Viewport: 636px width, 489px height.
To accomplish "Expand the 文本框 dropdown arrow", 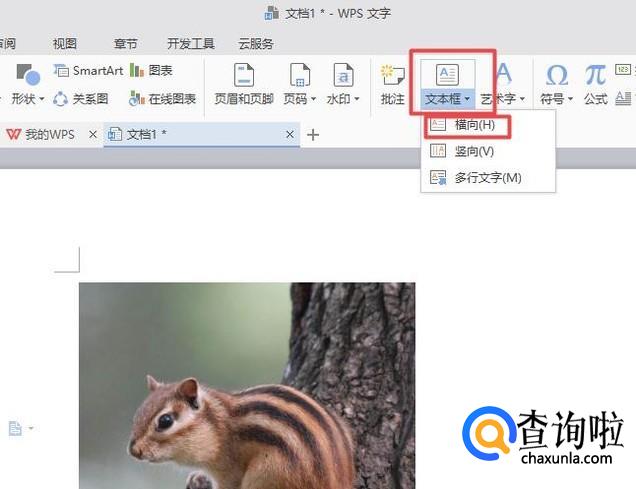I will 467,99.
